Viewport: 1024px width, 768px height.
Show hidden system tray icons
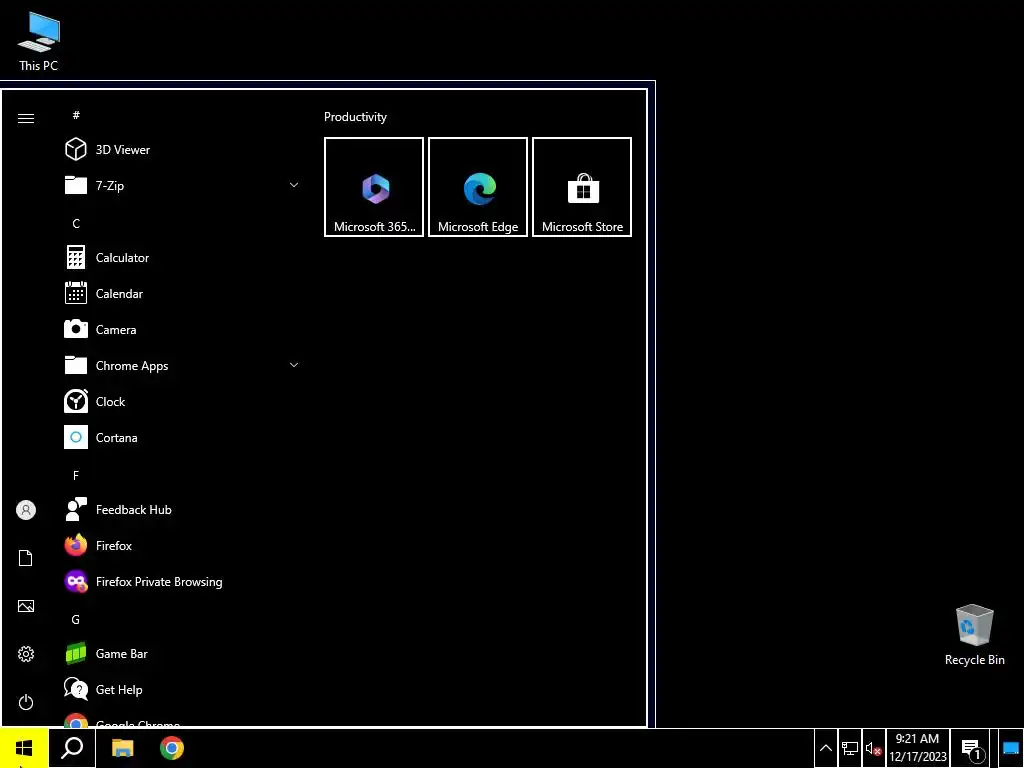[x=825, y=748]
